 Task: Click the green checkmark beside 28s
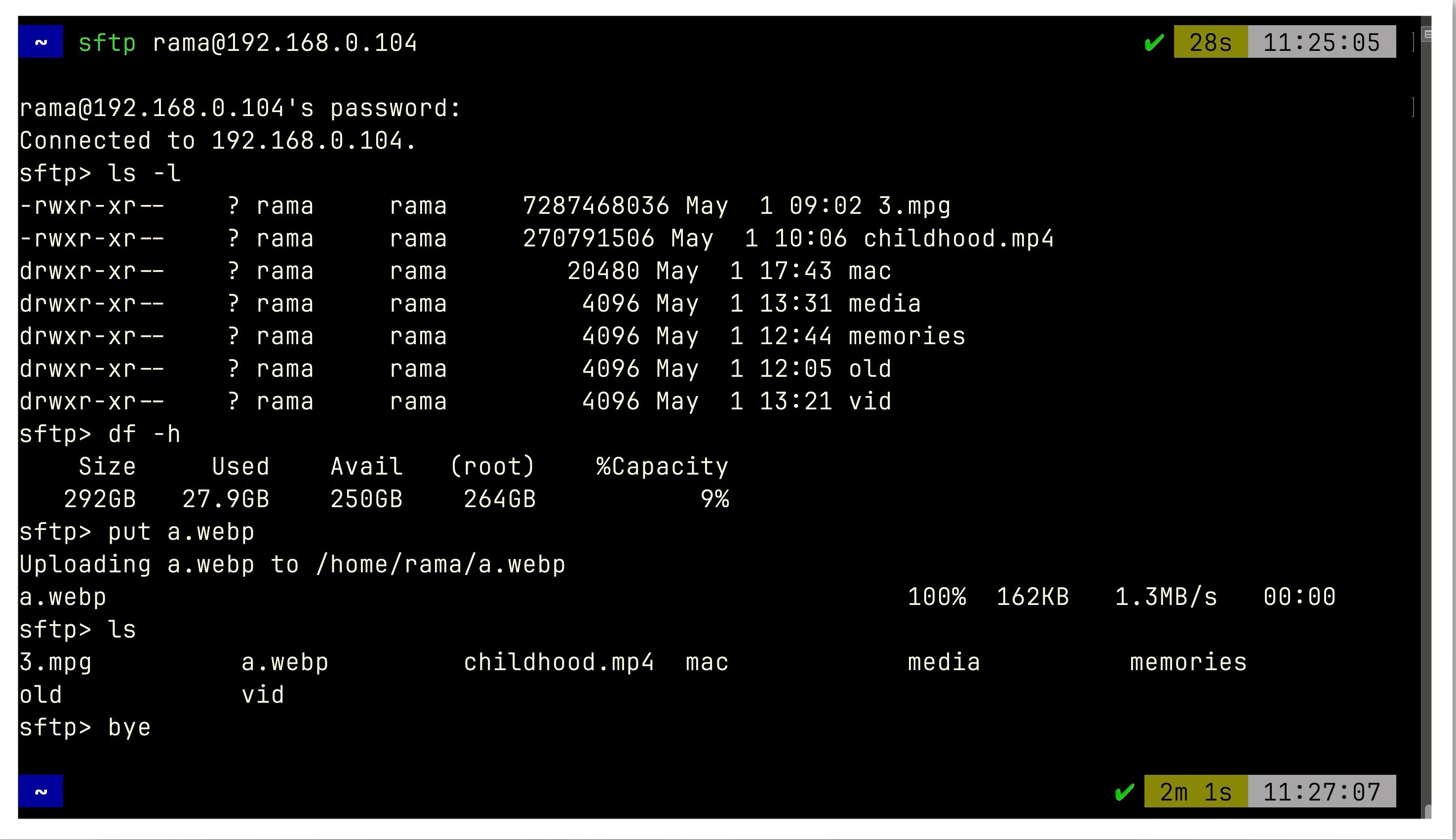(1154, 42)
